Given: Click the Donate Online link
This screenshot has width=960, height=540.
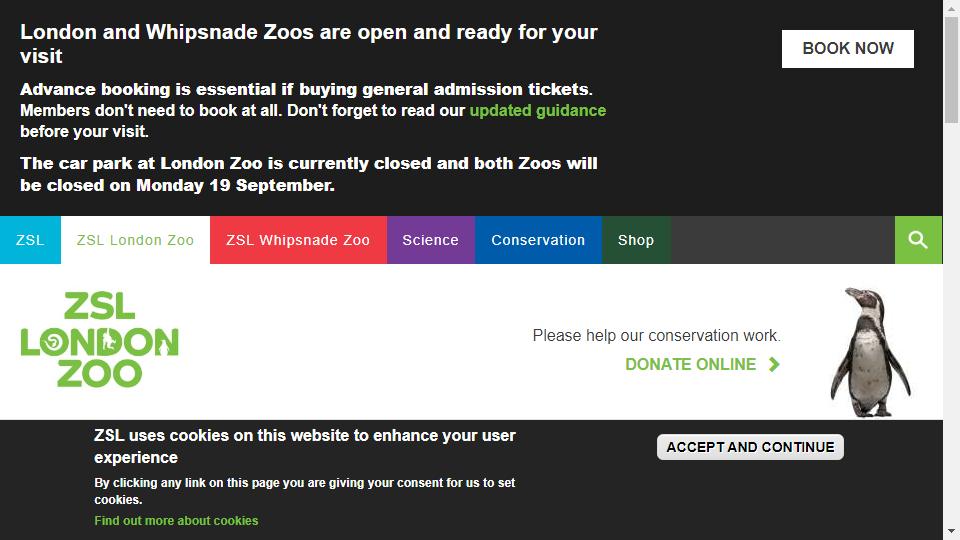Looking at the screenshot, I should [691, 364].
